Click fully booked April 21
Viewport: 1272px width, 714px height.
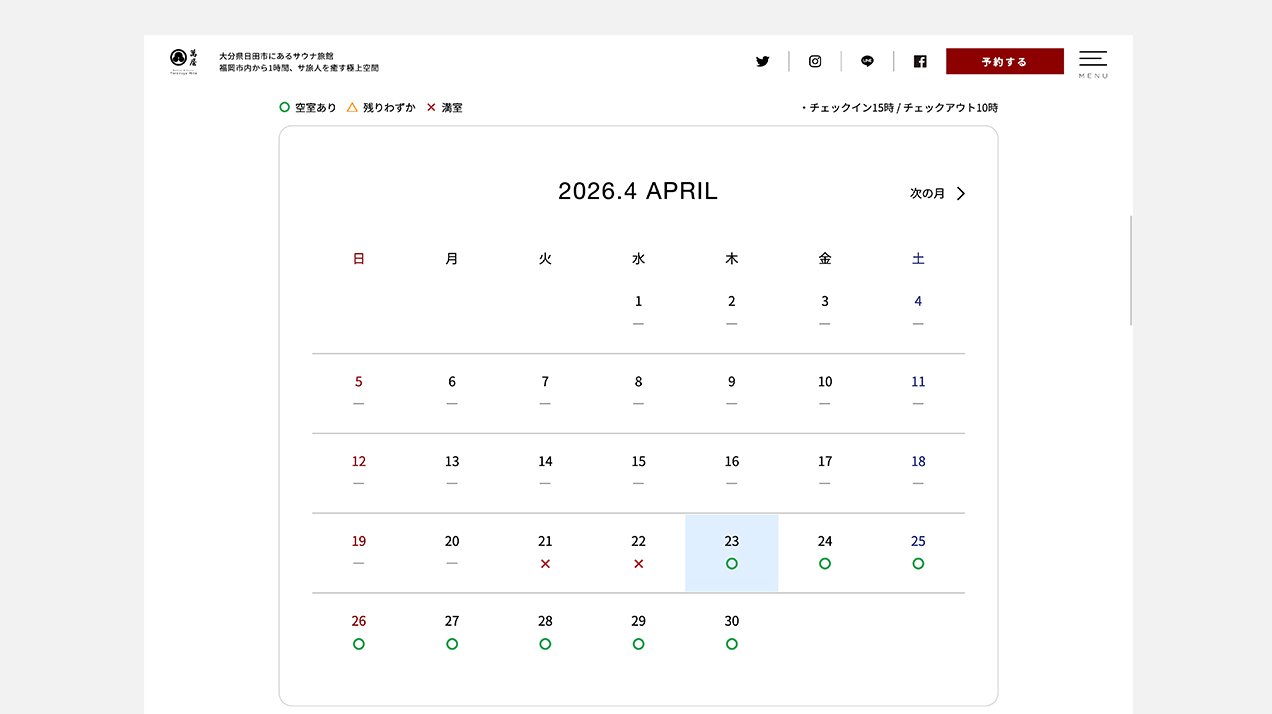(x=545, y=553)
